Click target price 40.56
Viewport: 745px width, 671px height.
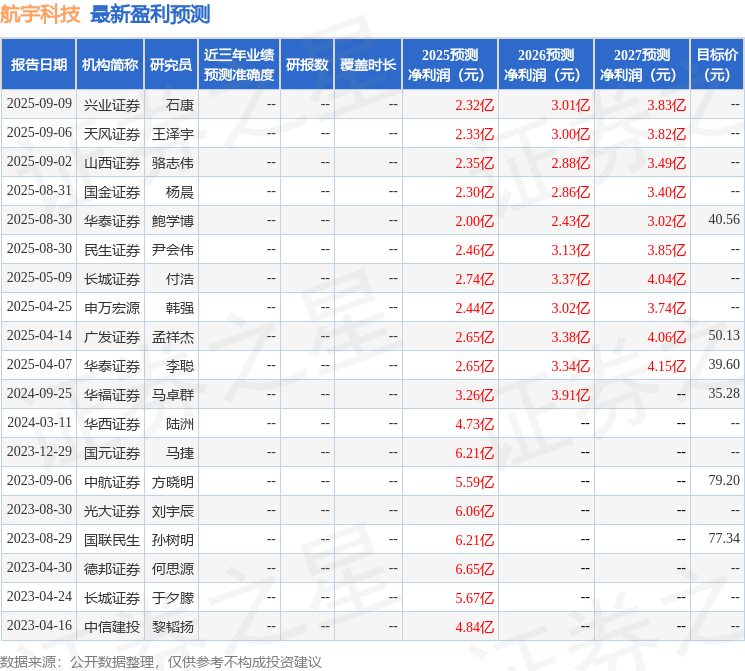click(x=724, y=220)
